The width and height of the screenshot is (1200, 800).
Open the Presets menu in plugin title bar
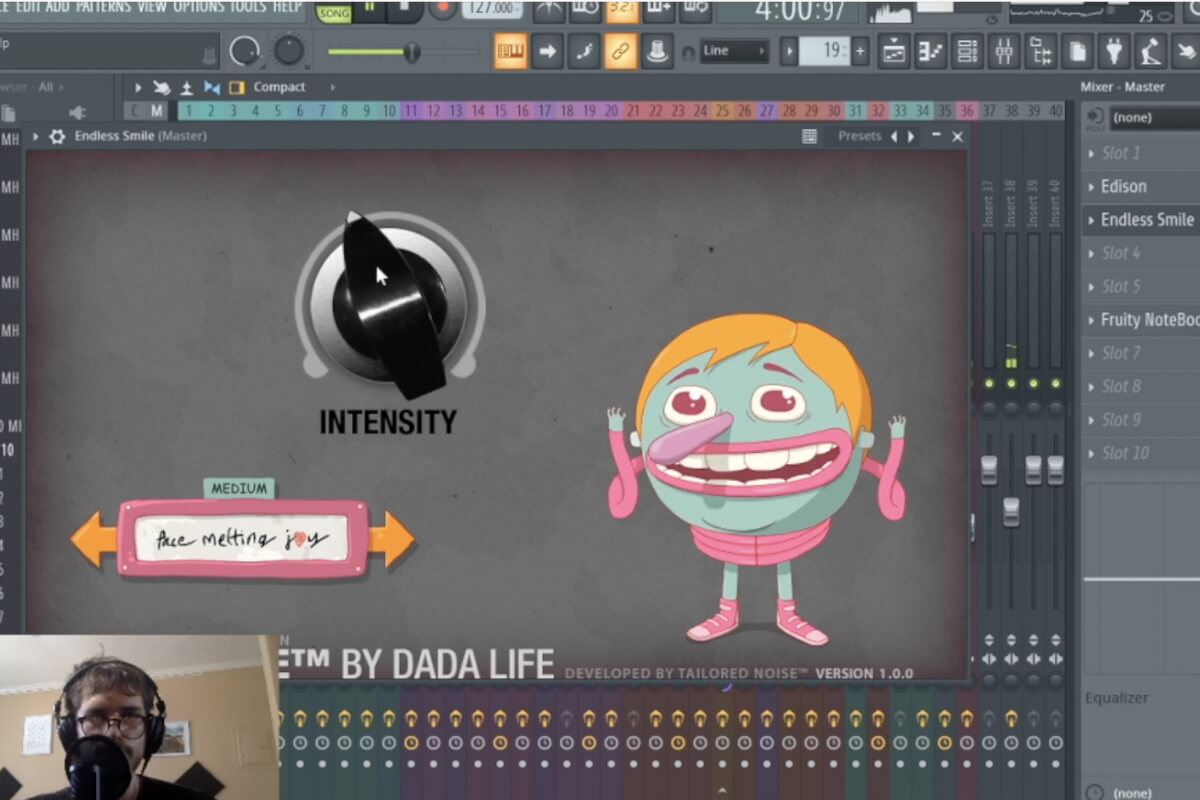(859, 136)
